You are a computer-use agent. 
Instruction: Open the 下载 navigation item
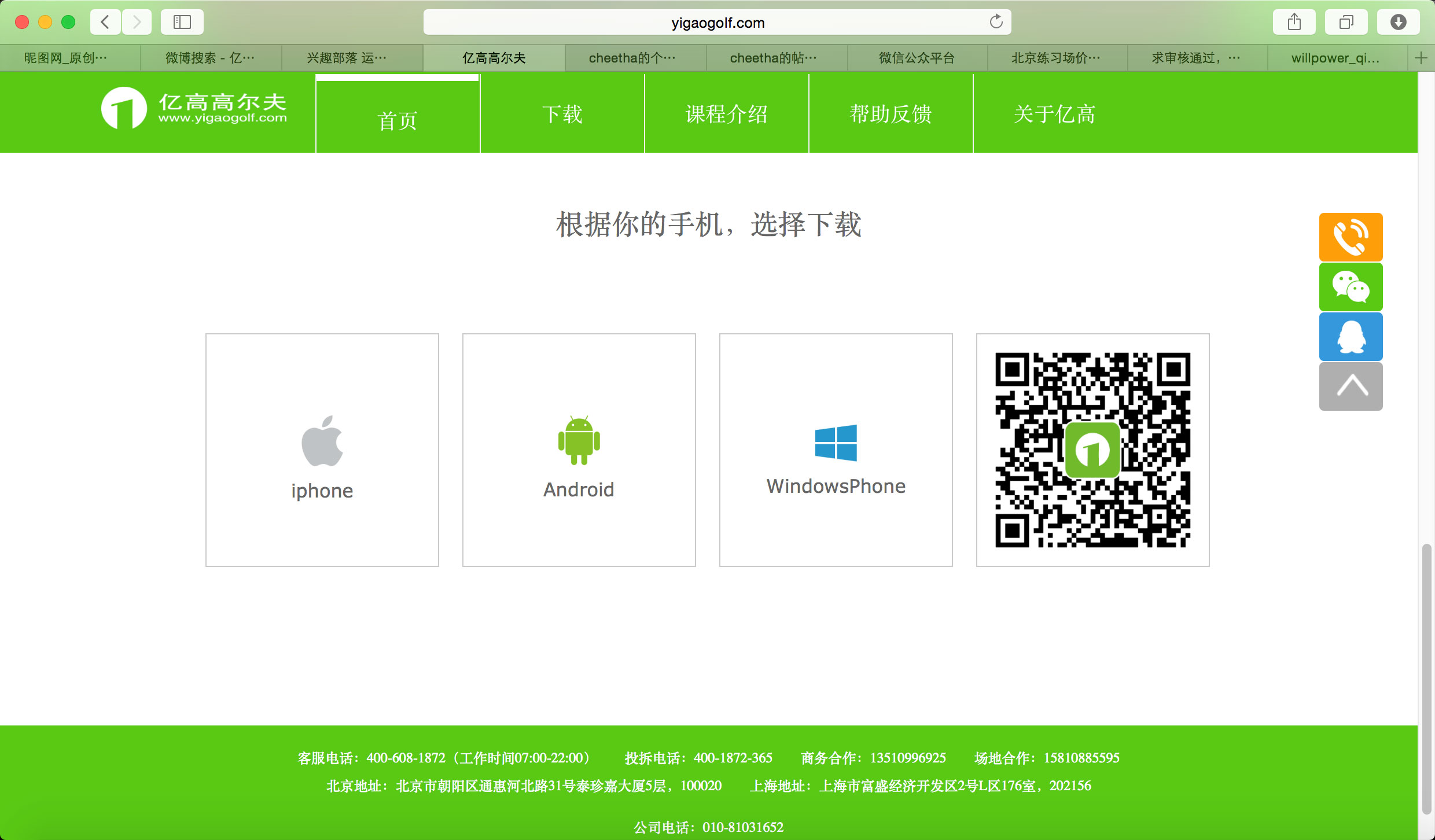[x=562, y=115]
